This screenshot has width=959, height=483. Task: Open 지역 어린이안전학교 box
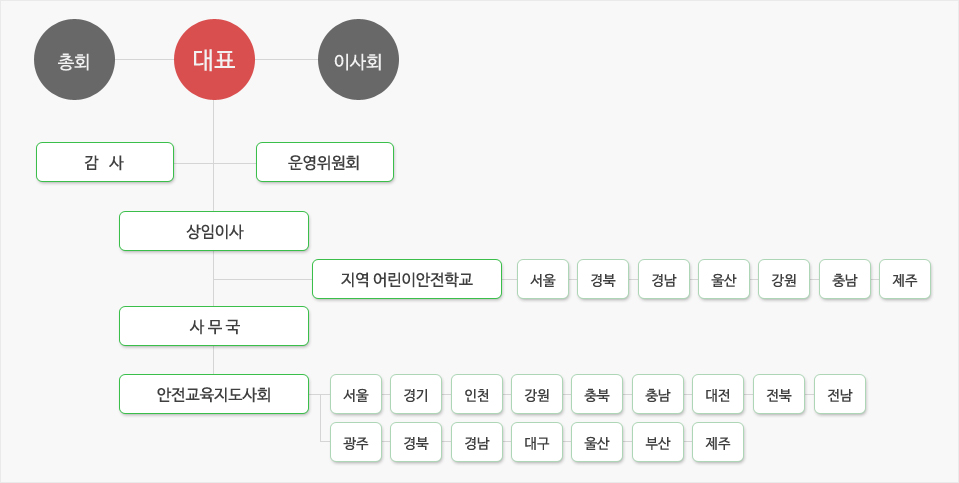407,279
